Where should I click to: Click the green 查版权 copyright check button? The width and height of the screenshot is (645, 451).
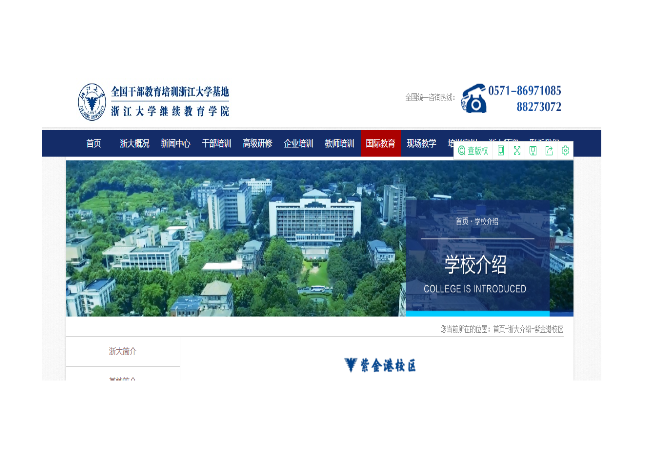tap(473, 151)
